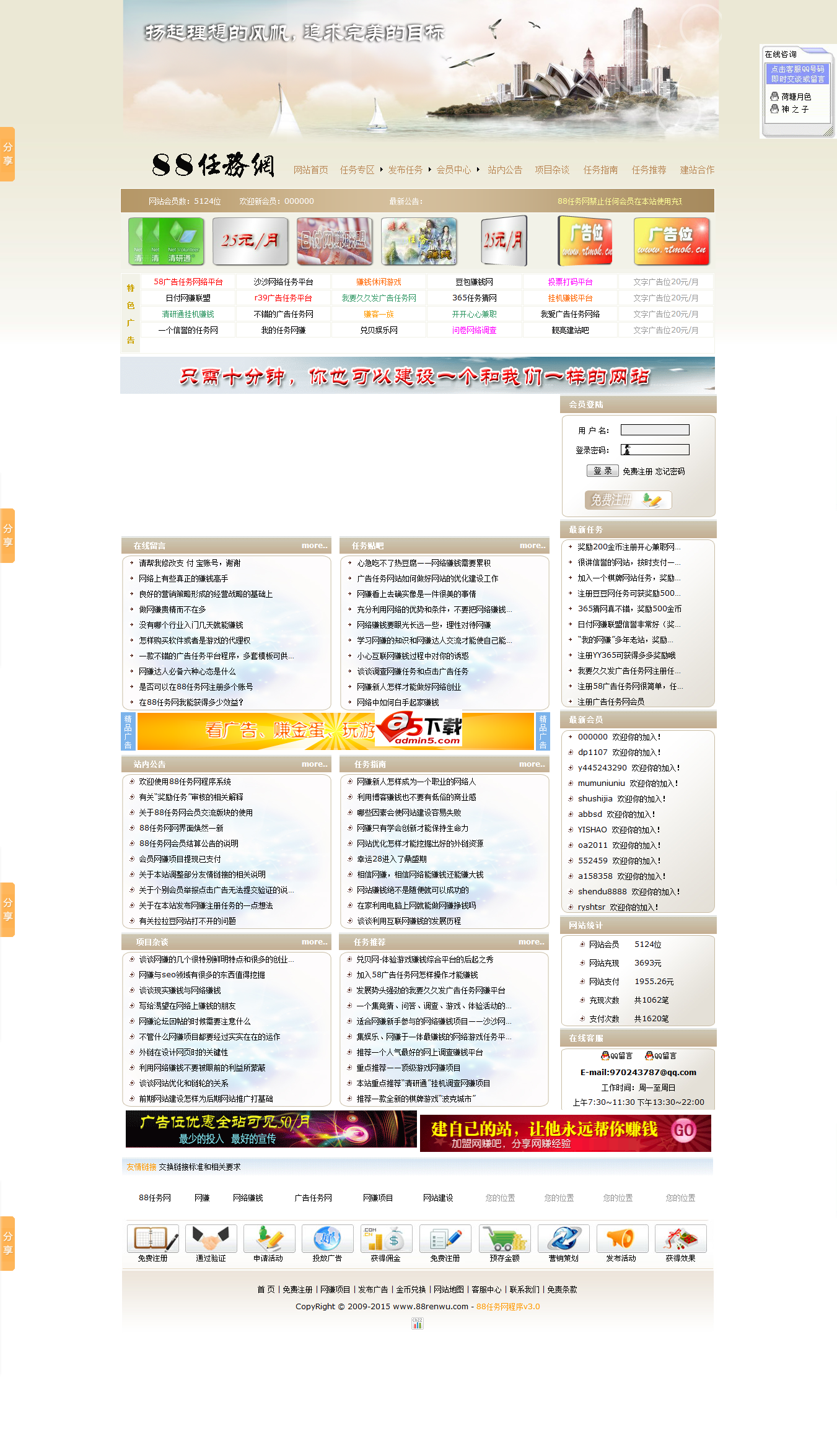Screen dimensions: 837x1456
Task: Click the red 只需十分钟 site-building banner
Action: point(418,375)
